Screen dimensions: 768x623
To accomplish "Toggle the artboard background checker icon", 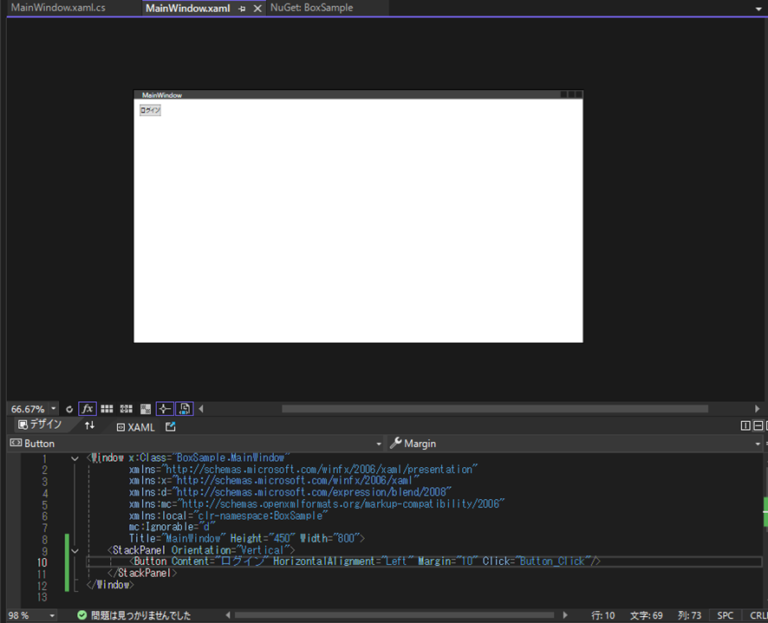I will click(x=146, y=409).
